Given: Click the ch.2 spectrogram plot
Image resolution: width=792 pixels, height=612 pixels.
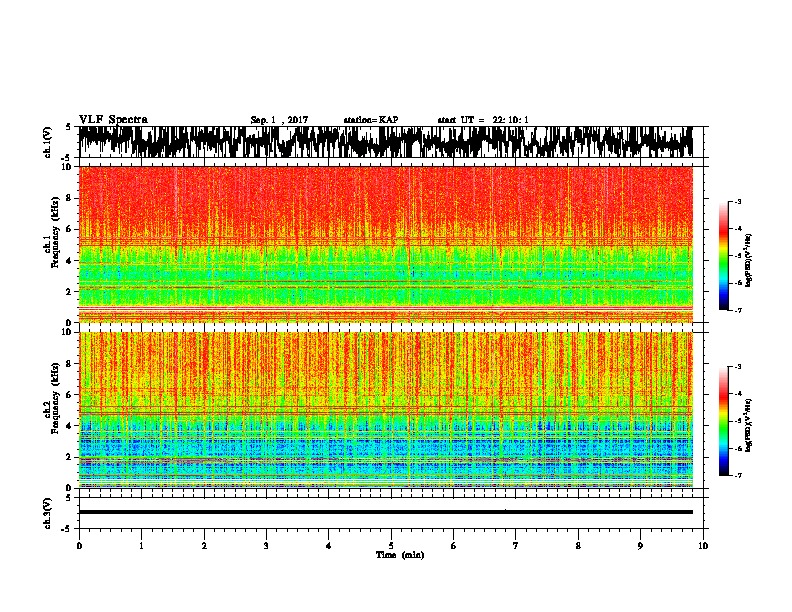Looking at the screenshot, I should coord(385,410).
